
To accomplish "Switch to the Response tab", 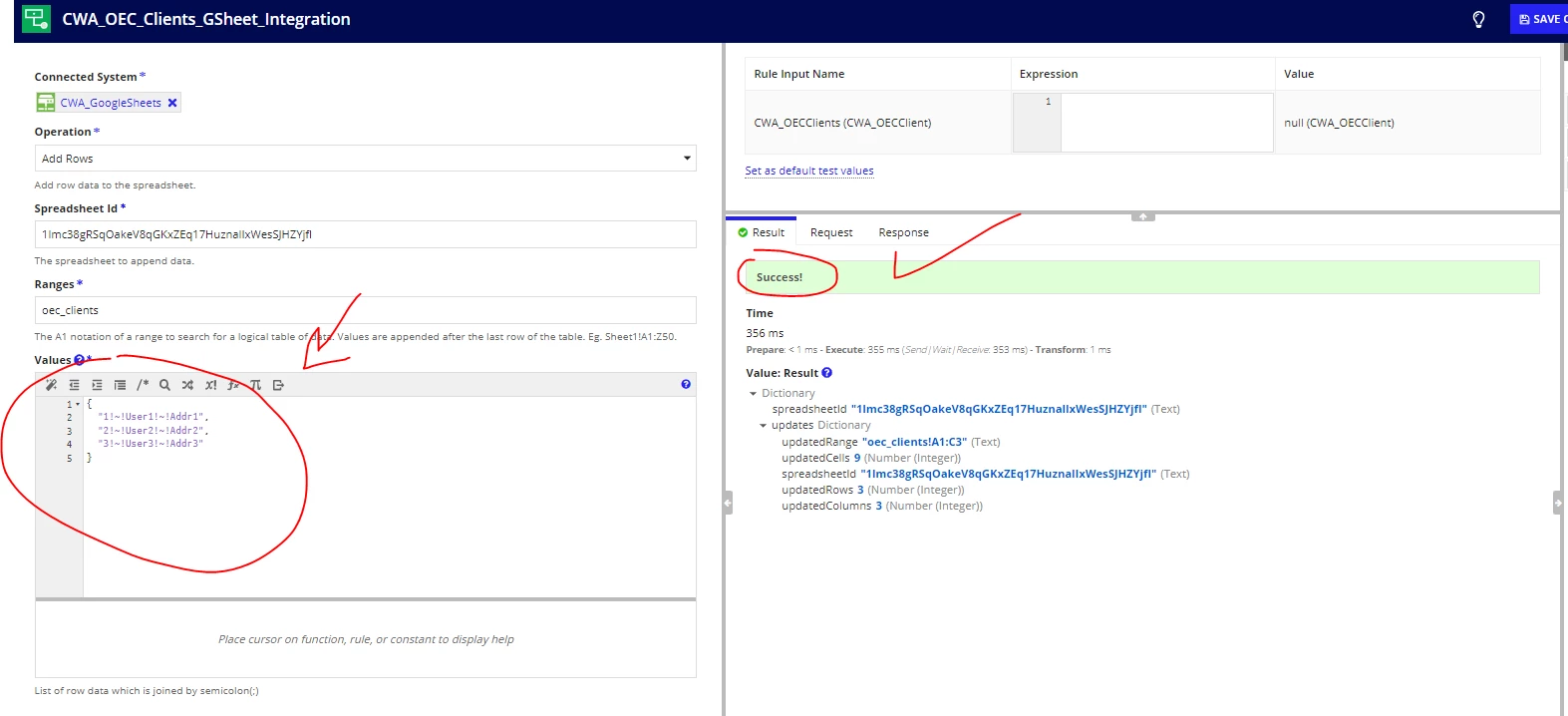I will click(903, 232).
